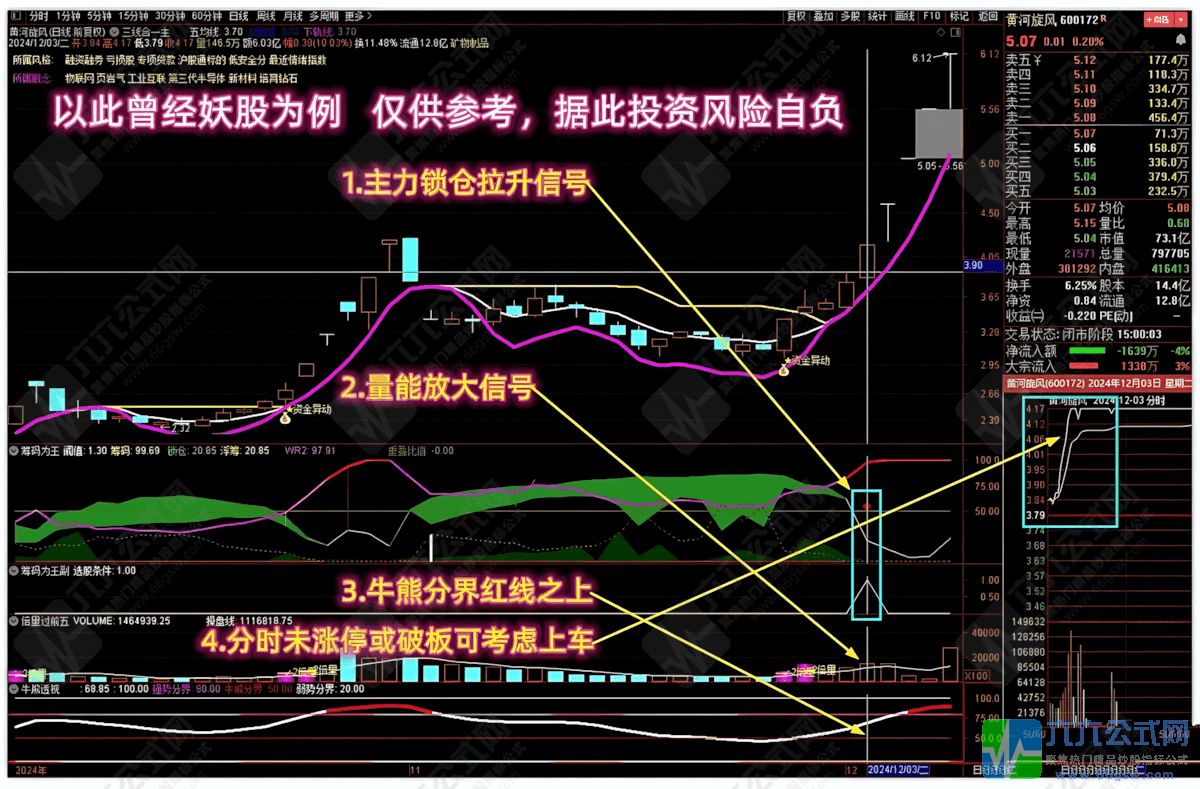Click the 筹码为王 indicator panel circle icon
This screenshot has height=789, width=1200.
coord(10,451)
